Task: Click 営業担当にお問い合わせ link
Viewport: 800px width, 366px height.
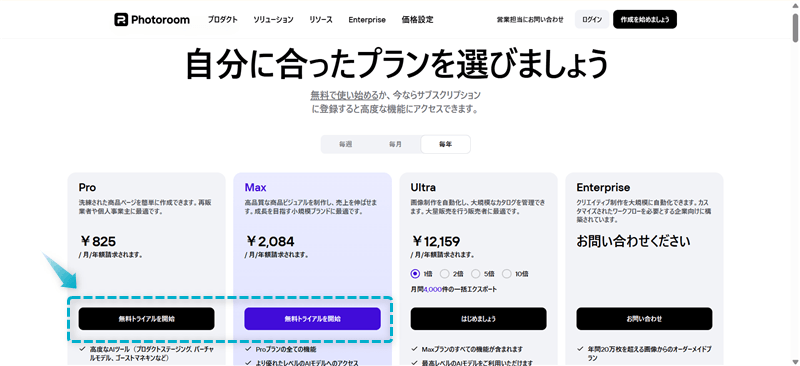Action: pyautogui.click(x=530, y=20)
